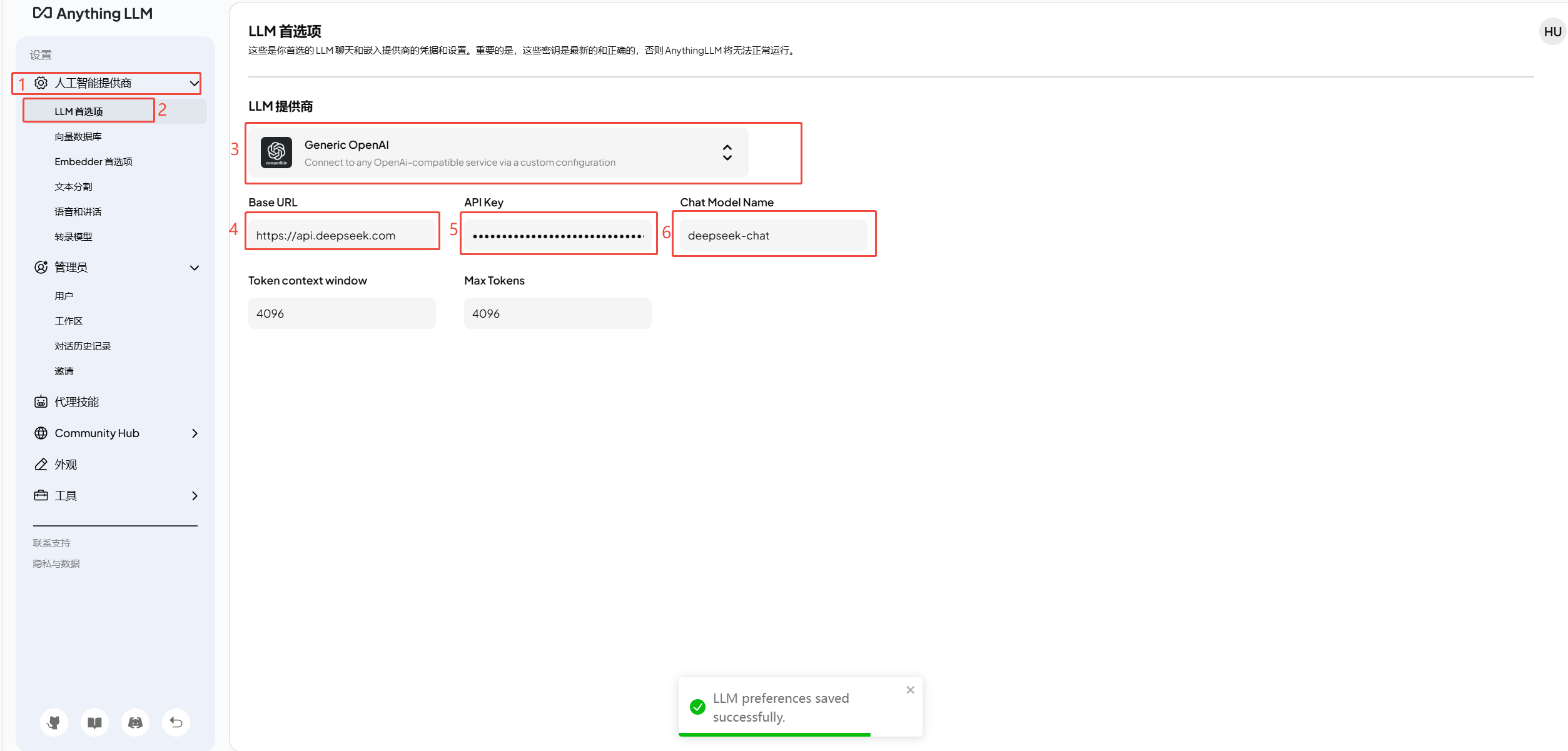The image size is (1568, 751).
Task: Expand the Community Hub chevron
Action: click(x=195, y=433)
